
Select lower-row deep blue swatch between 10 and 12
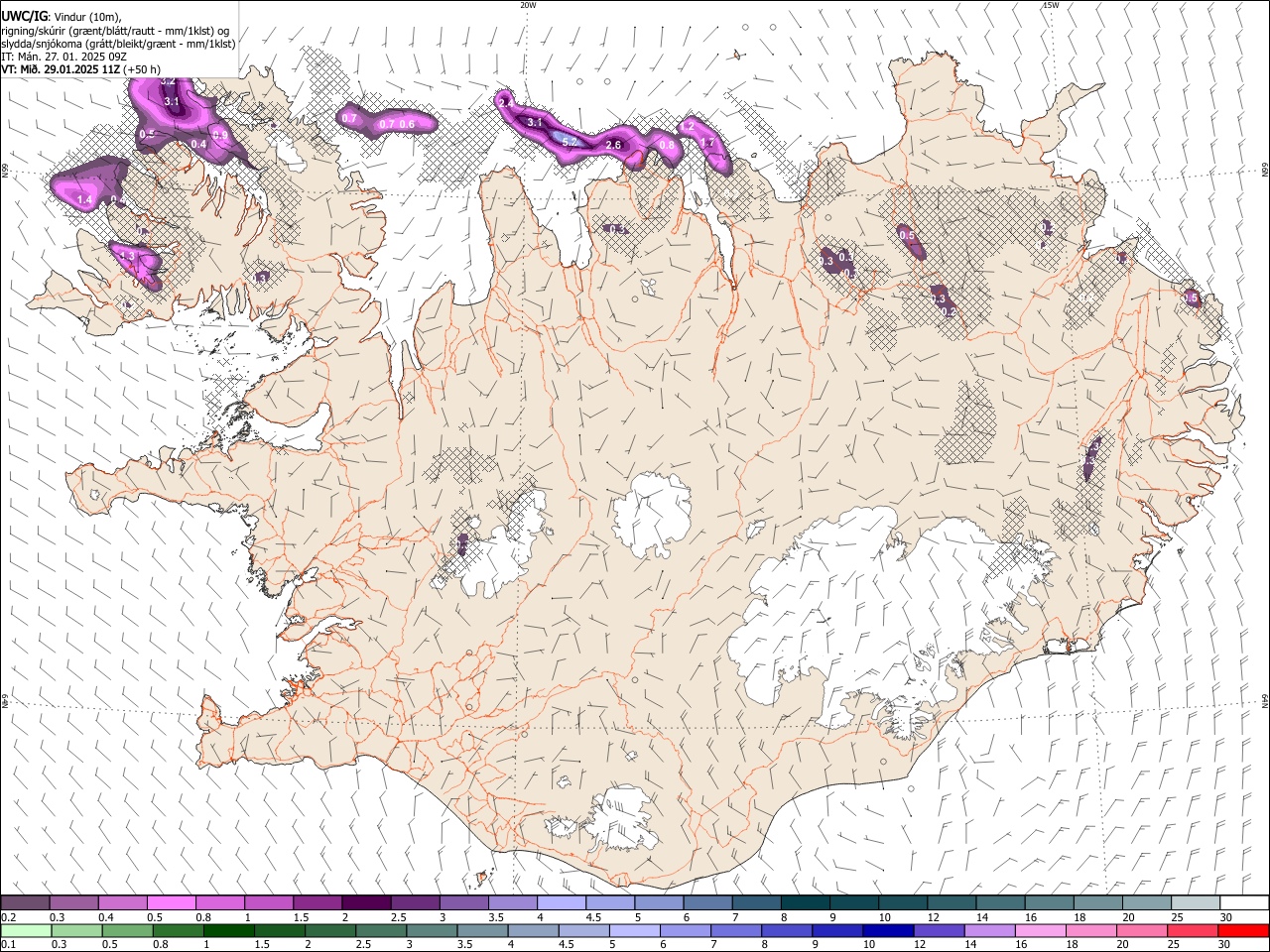point(888,931)
